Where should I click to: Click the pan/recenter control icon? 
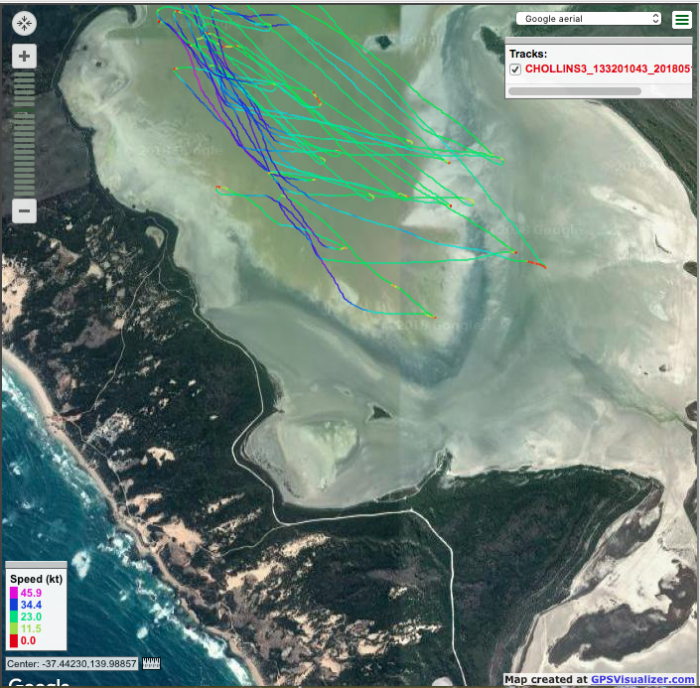(x=25, y=23)
